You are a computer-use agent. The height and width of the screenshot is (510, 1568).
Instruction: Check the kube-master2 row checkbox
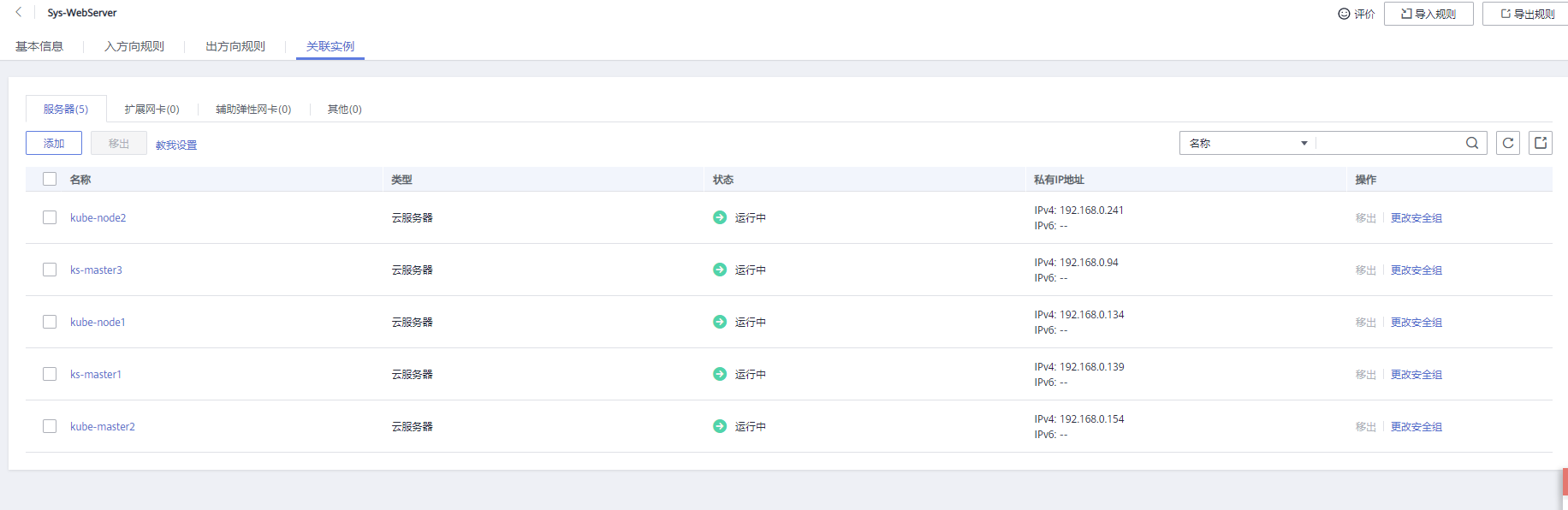point(50,426)
